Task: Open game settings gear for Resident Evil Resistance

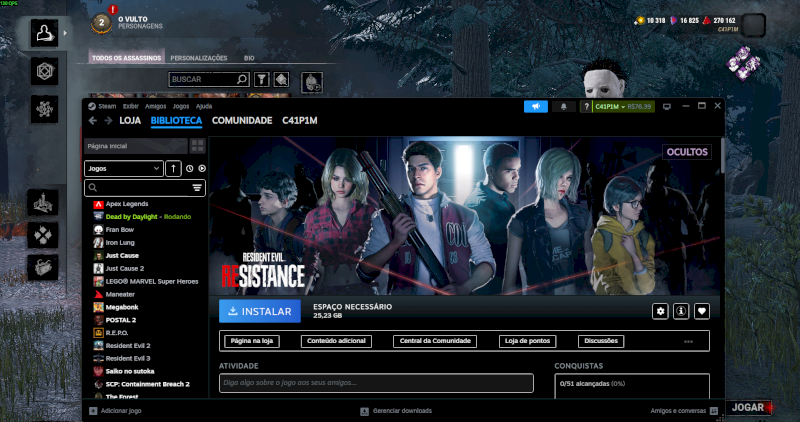Action: click(x=660, y=311)
